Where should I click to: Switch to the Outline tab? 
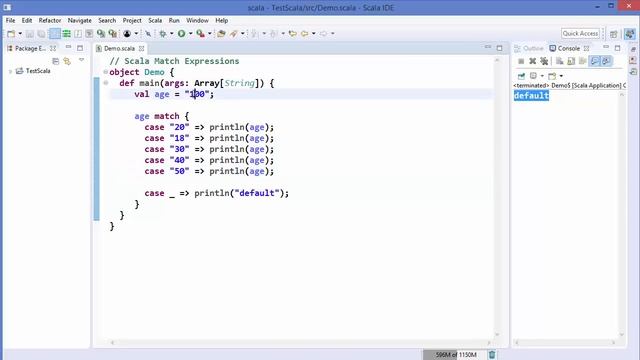(x=529, y=49)
